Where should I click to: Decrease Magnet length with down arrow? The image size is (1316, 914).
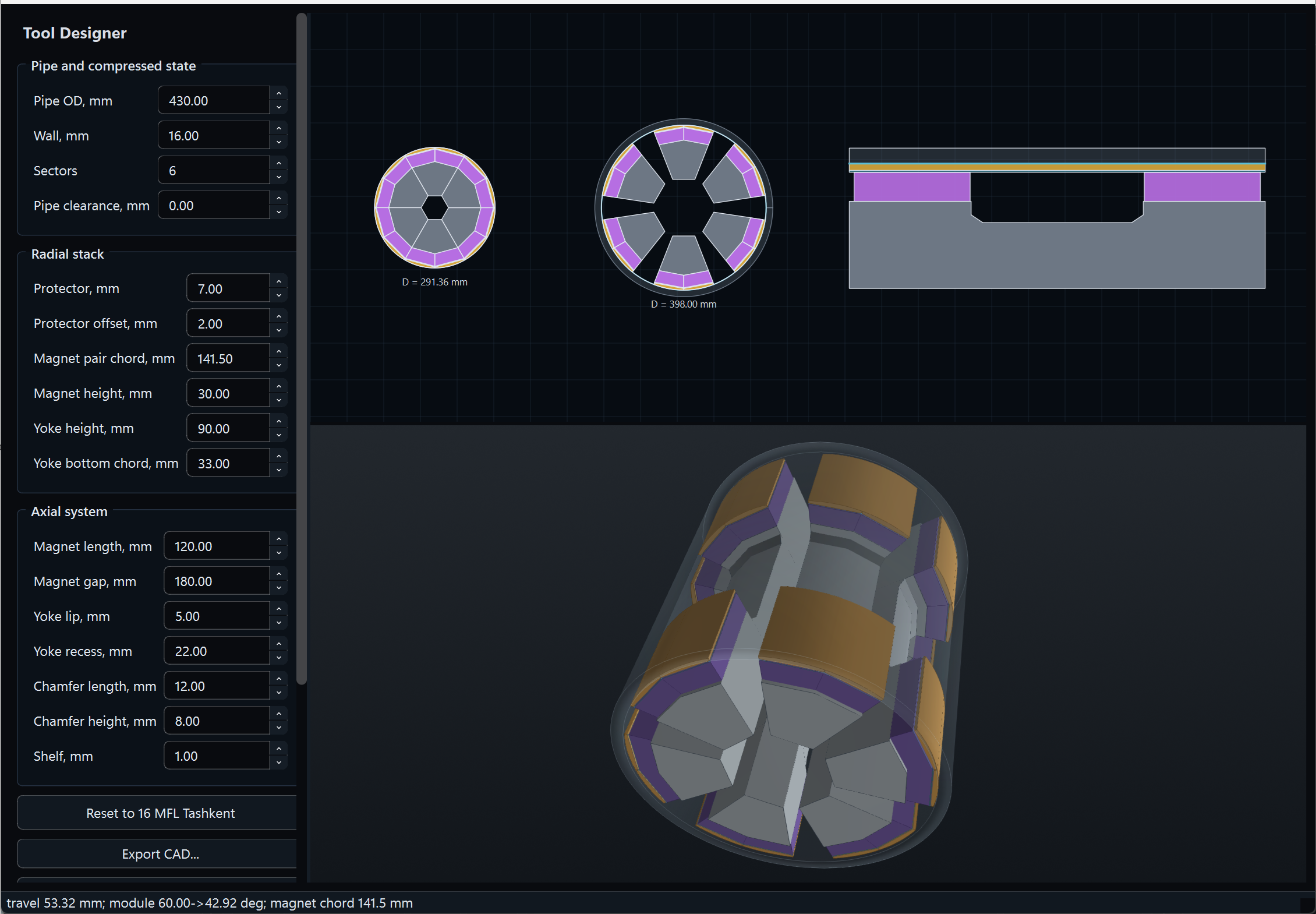tap(279, 553)
